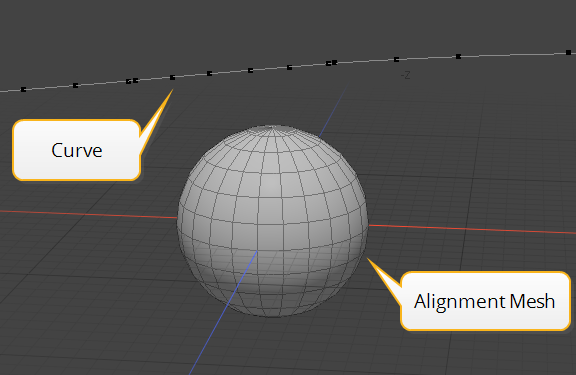Select the curve point nearest the -Z label
Image resolution: width=576 pixels, height=375 pixels.
click(396, 59)
